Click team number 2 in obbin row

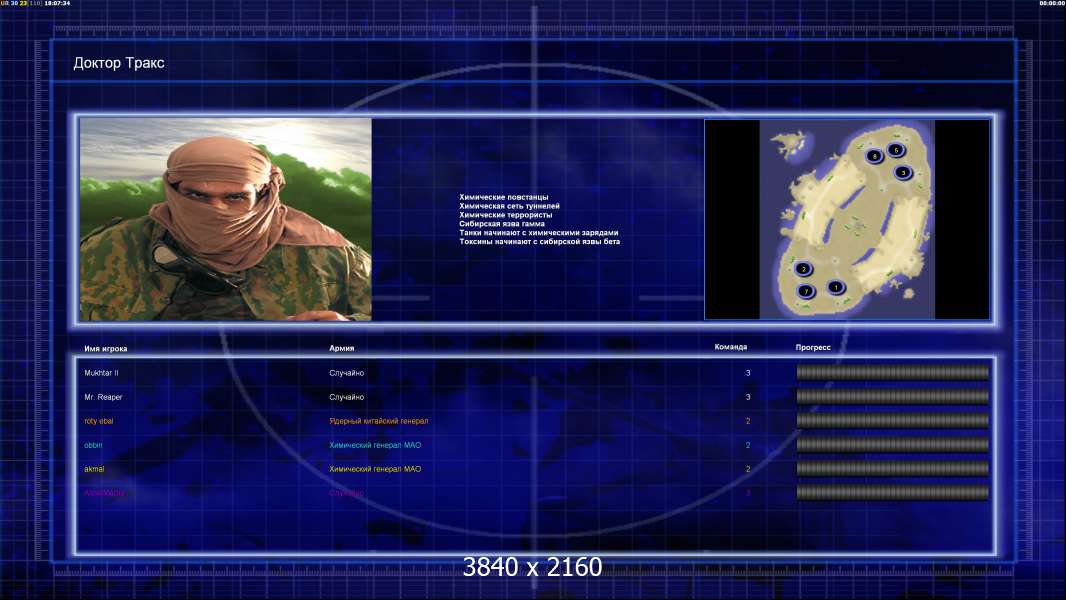pyautogui.click(x=748, y=445)
